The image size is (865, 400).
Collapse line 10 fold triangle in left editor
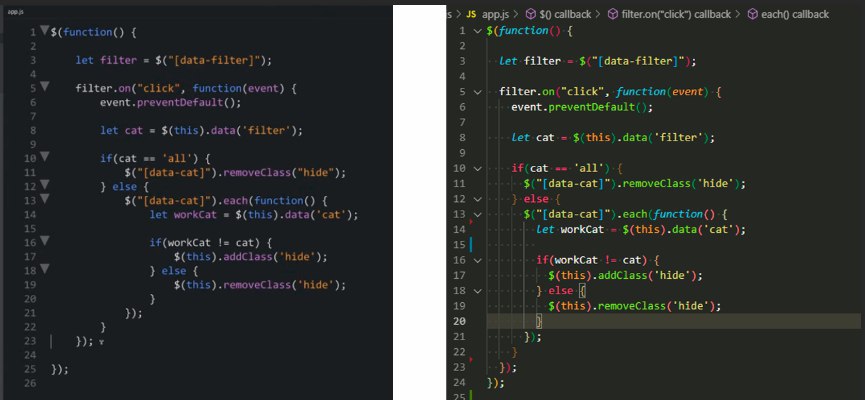(x=45, y=157)
